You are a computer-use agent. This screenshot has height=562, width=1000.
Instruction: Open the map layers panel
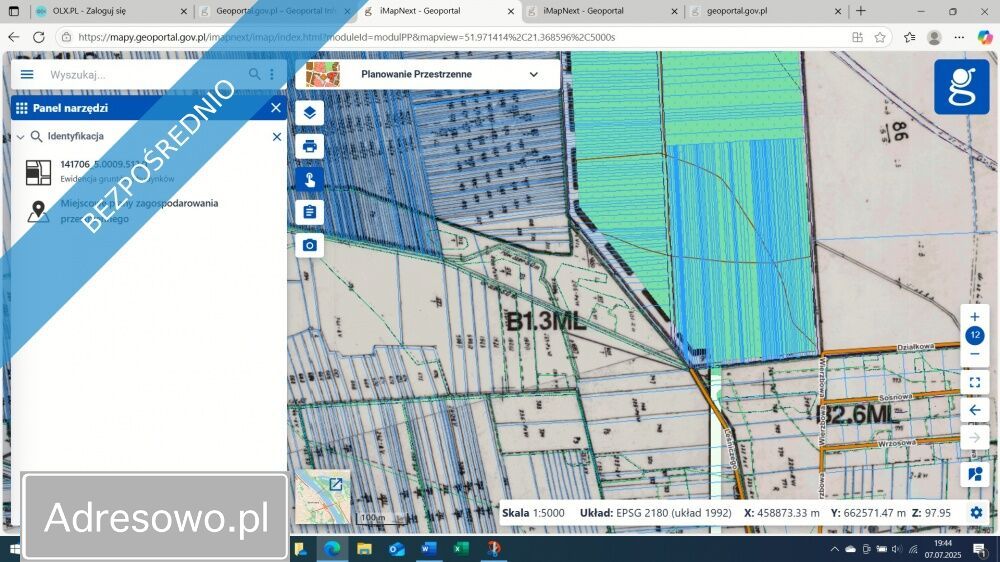(309, 113)
